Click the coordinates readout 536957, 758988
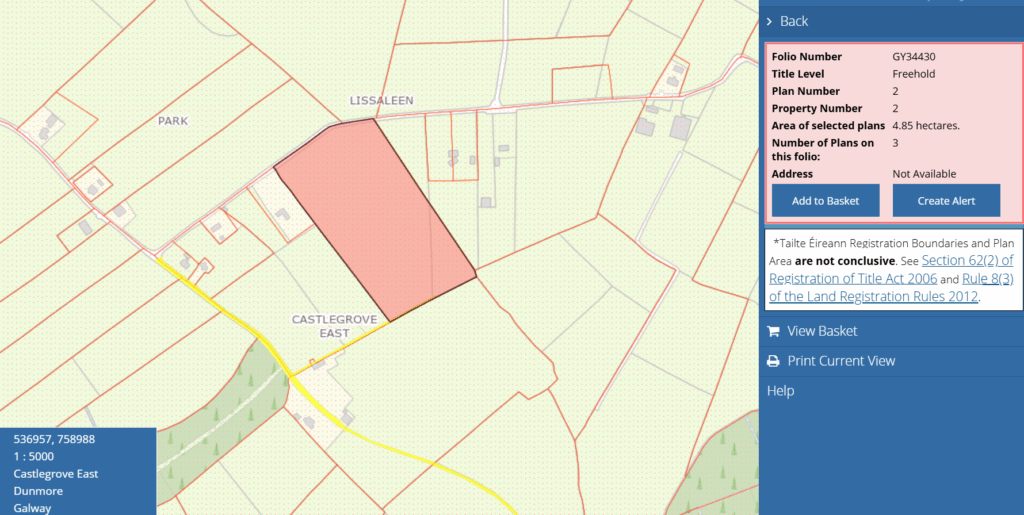The width and height of the screenshot is (1024, 515). [x=54, y=439]
